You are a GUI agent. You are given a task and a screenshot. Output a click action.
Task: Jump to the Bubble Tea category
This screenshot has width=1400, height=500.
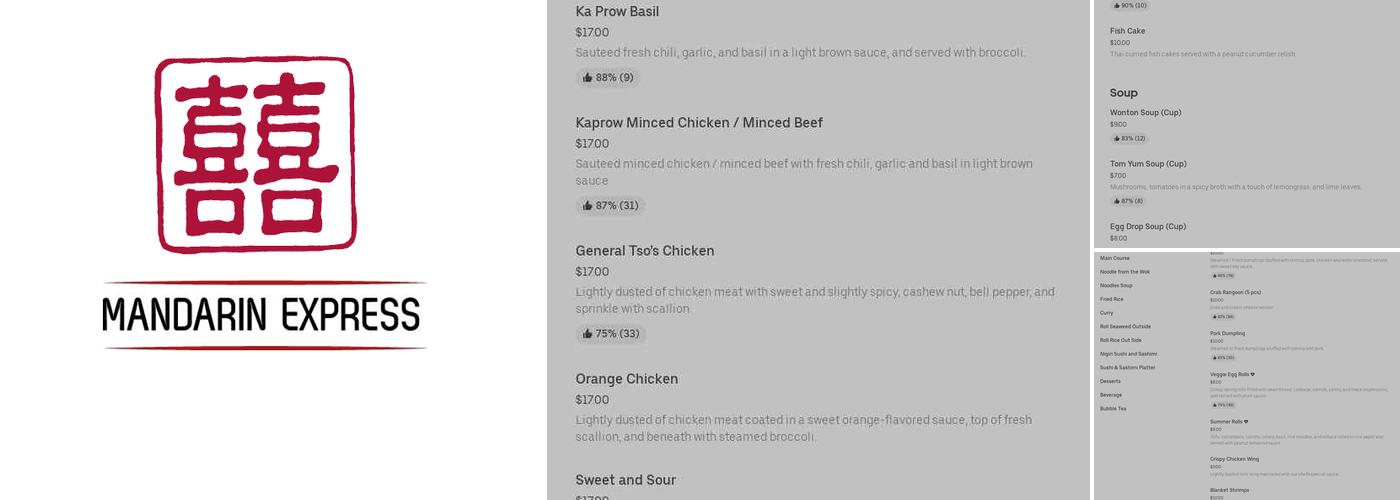[x=1113, y=408]
